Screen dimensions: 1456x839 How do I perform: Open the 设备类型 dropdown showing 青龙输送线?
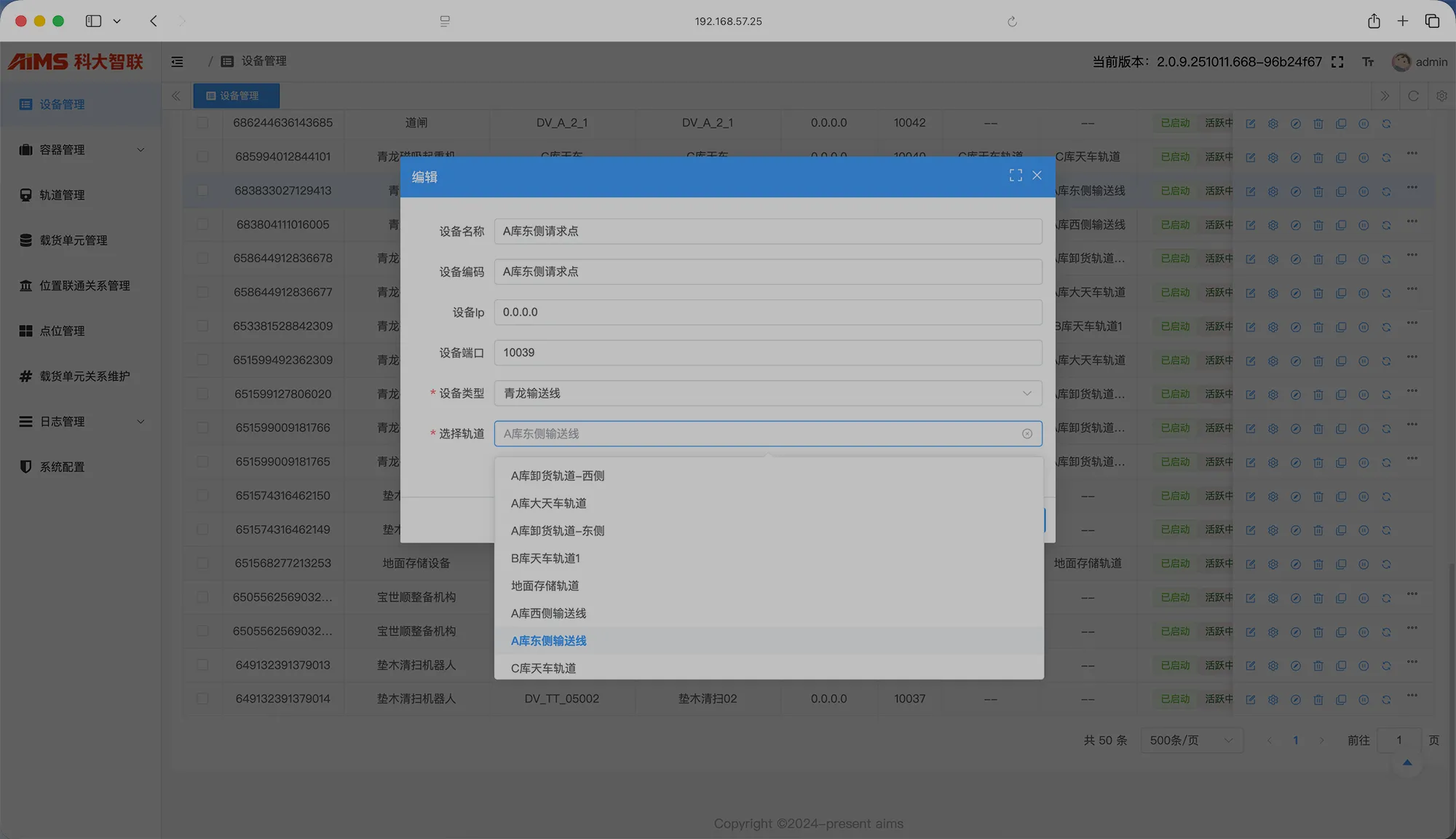[768, 393]
